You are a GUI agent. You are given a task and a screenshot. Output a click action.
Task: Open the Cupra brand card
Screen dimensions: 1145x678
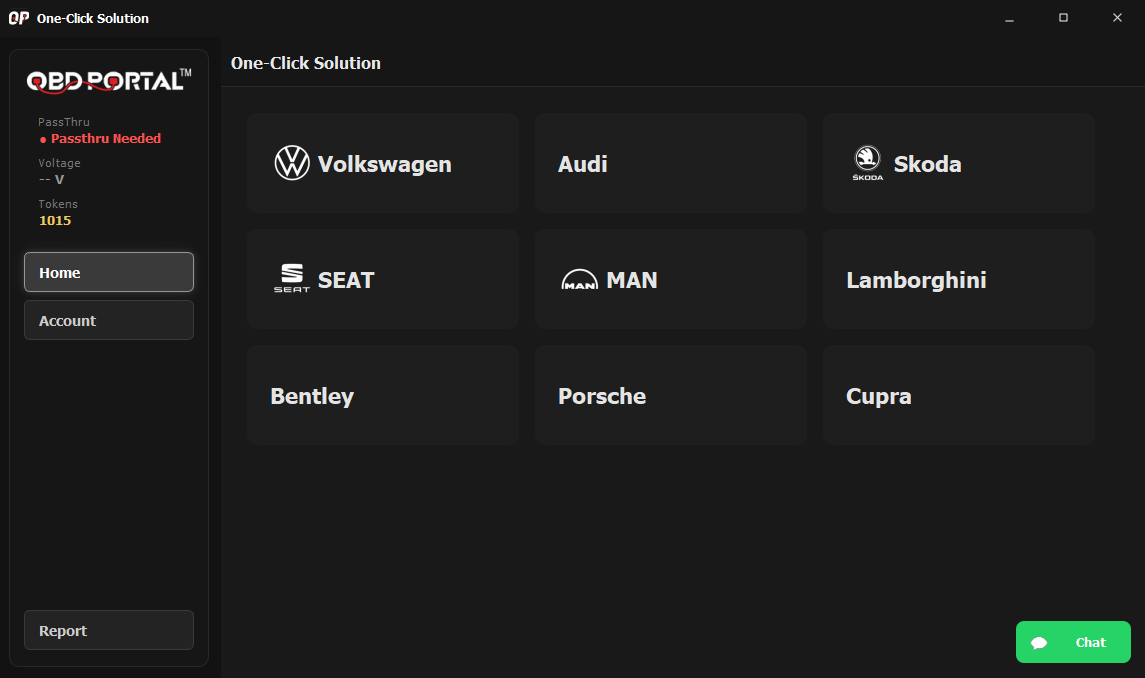(x=959, y=395)
